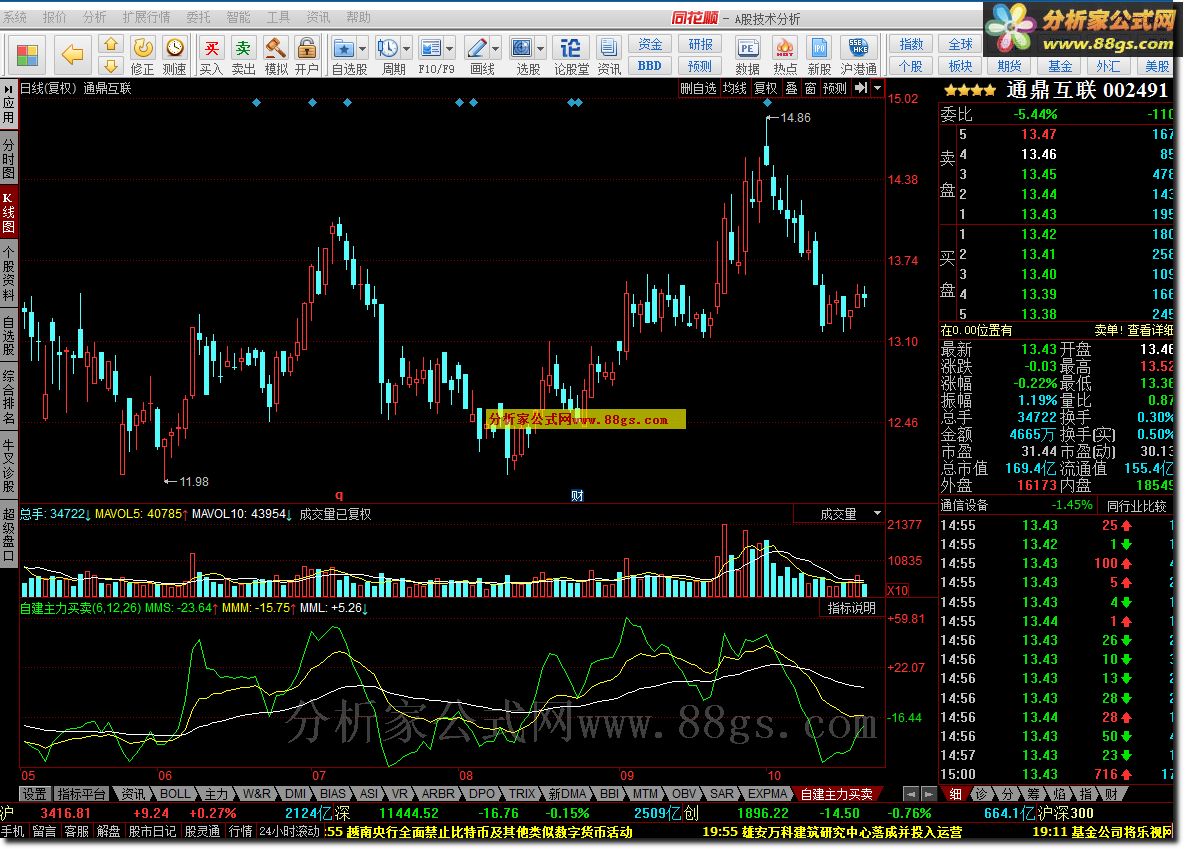Open 指标说明 indicator description
1185x849 pixels.
point(852,608)
